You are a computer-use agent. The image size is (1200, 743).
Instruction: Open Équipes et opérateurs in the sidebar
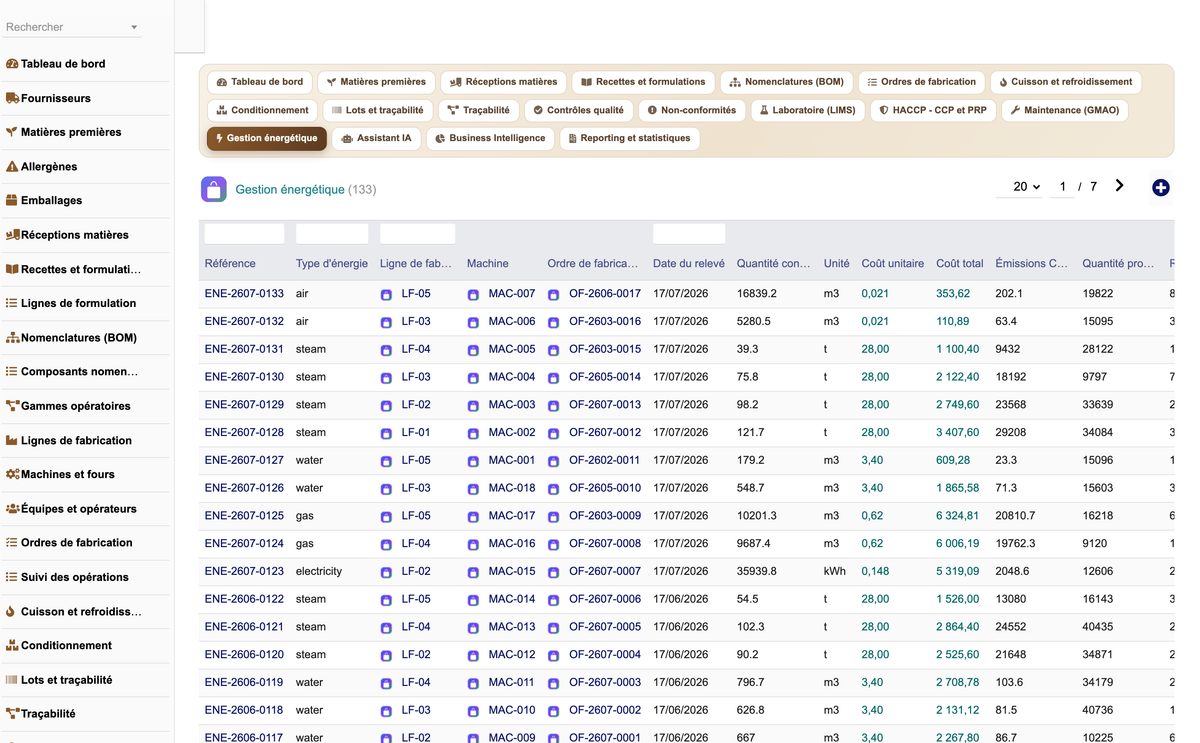(x=72, y=509)
